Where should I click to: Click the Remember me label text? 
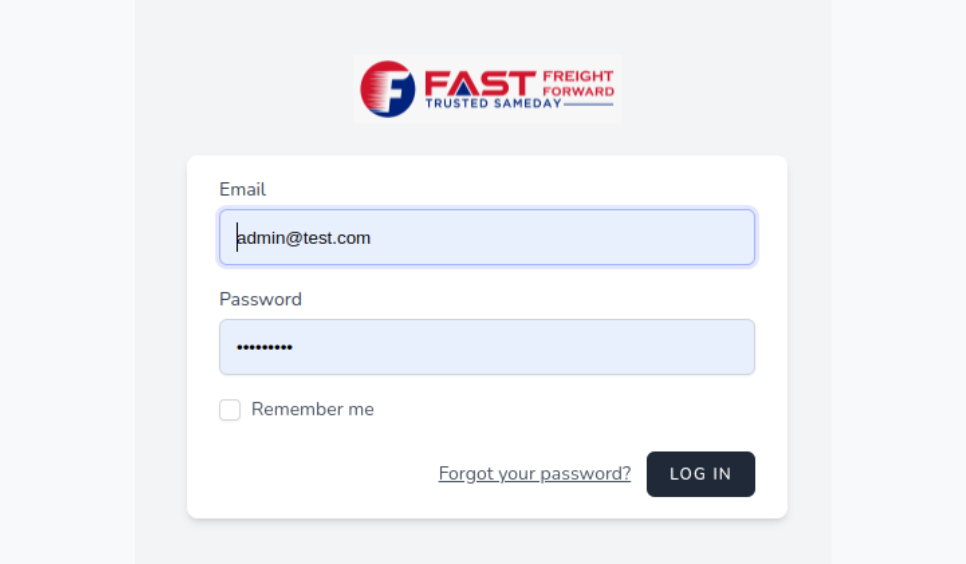point(312,409)
